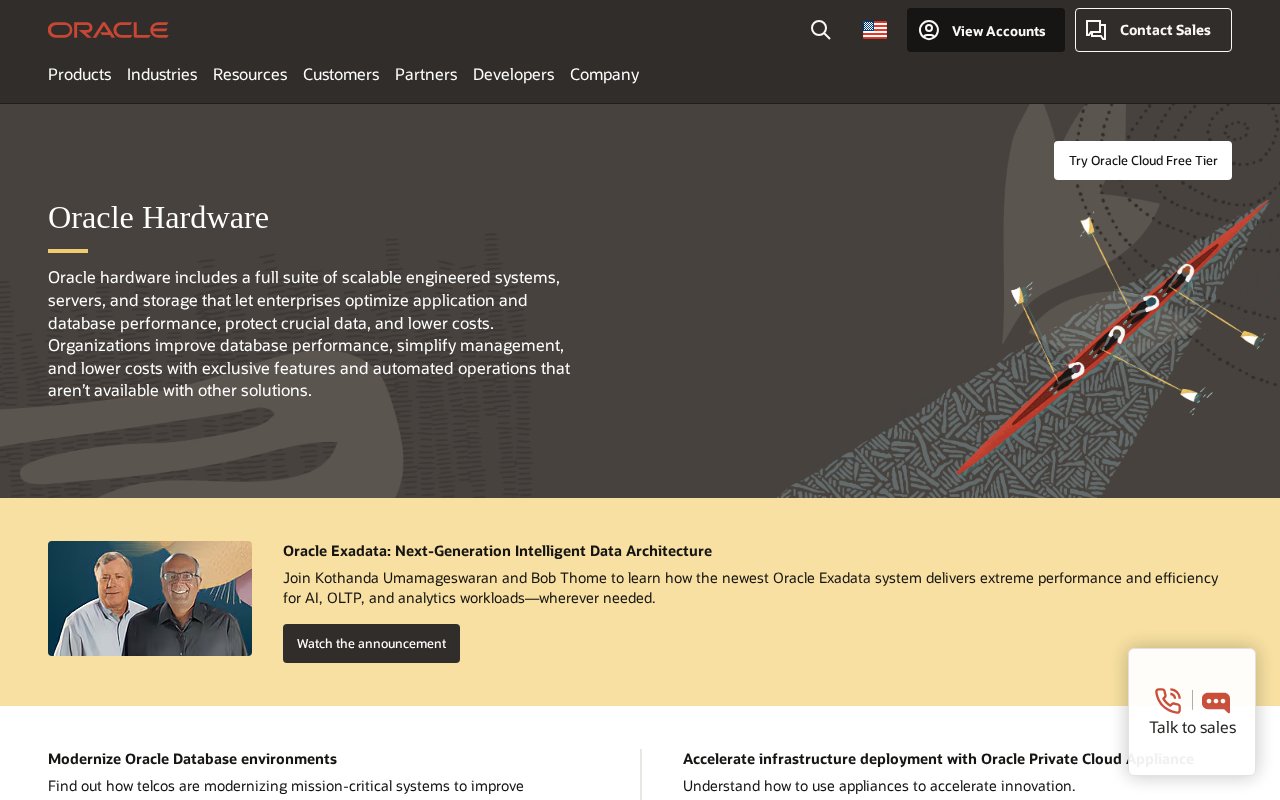1280x800 pixels.
Task: Click Contact Sales button
Action: (1153, 30)
